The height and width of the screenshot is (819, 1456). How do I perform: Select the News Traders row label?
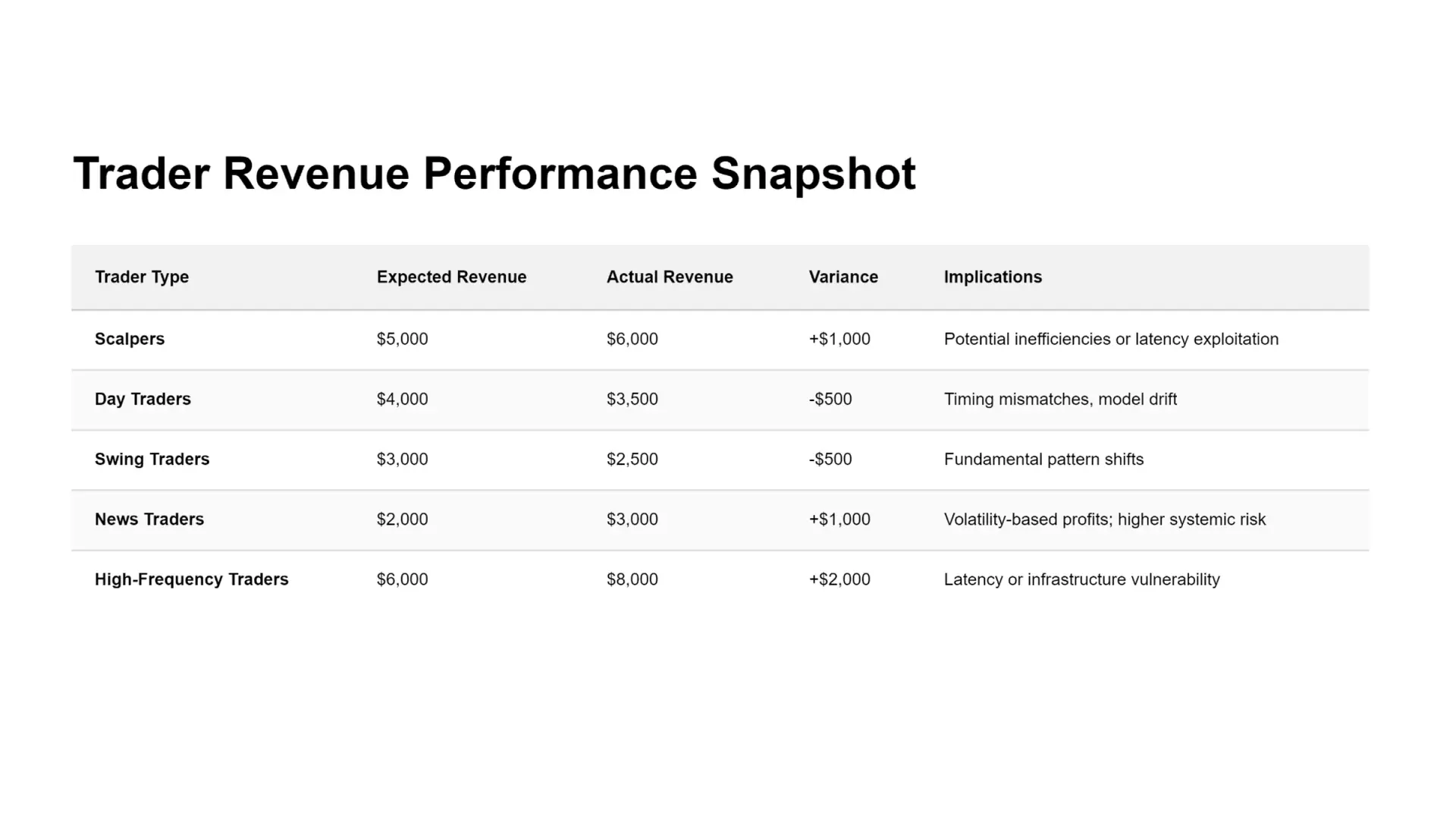(149, 519)
